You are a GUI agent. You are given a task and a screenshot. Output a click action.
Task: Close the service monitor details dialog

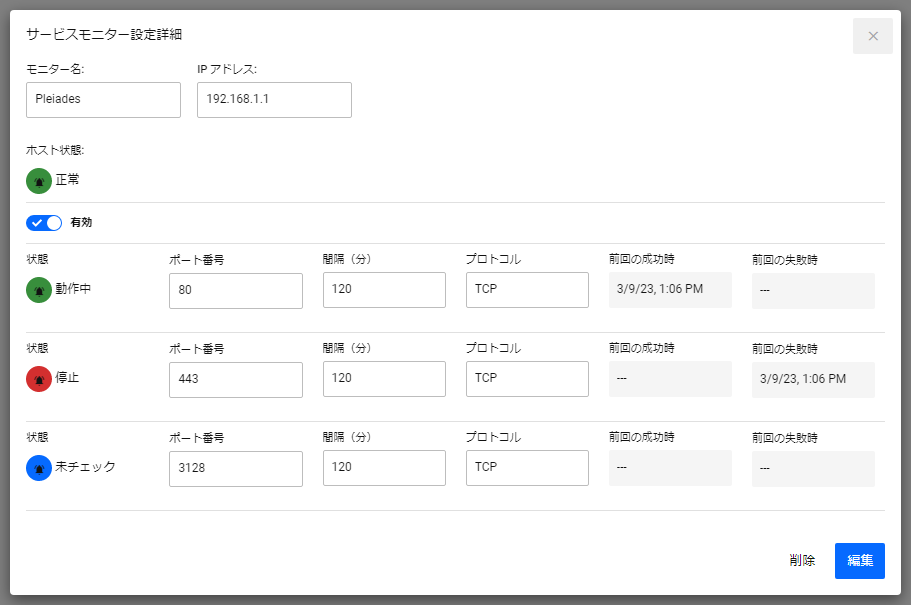tap(873, 36)
